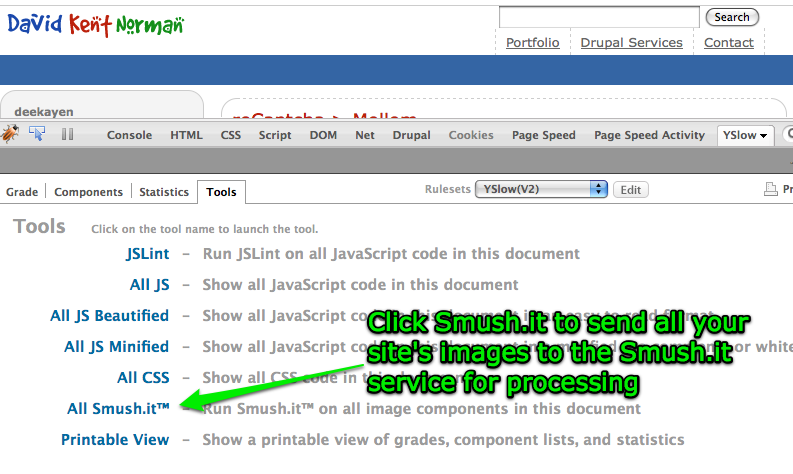Launch the All JS tool
Viewport: 793px width, 474px height.
point(150,285)
